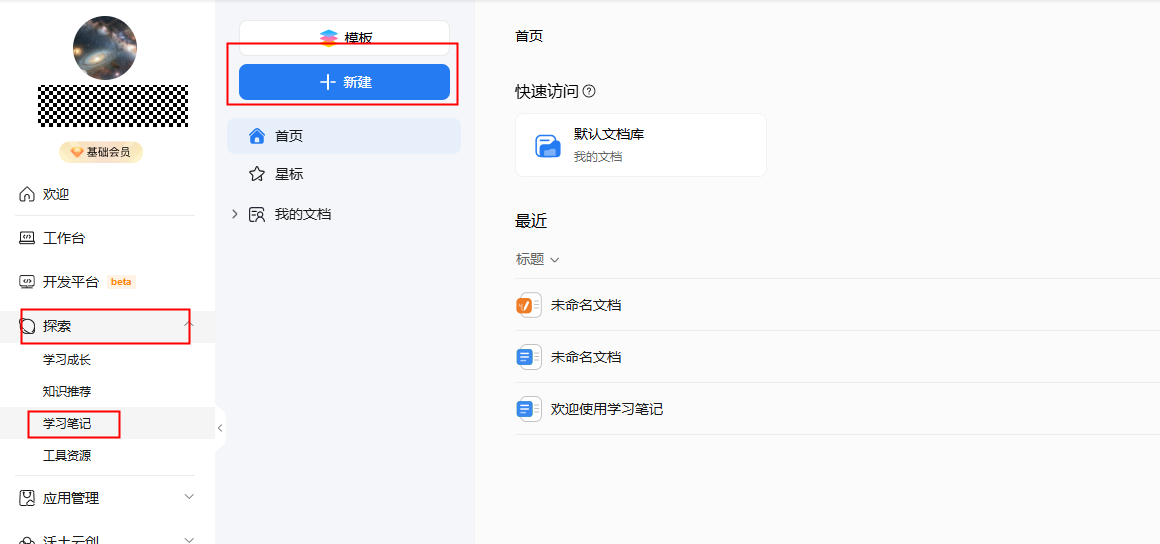Click the star icon beside 星标
The height and width of the screenshot is (544, 1160).
[257, 175]
